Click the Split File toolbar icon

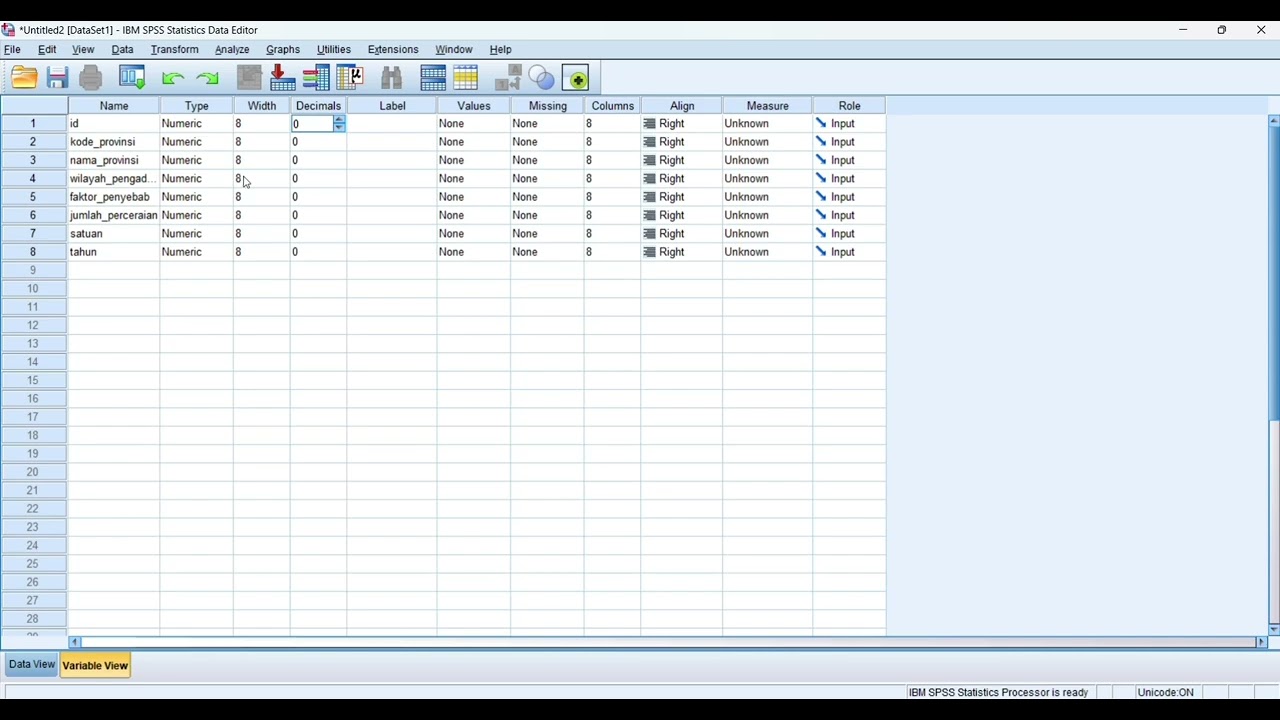pyautogui.click(x=433, y=78)
